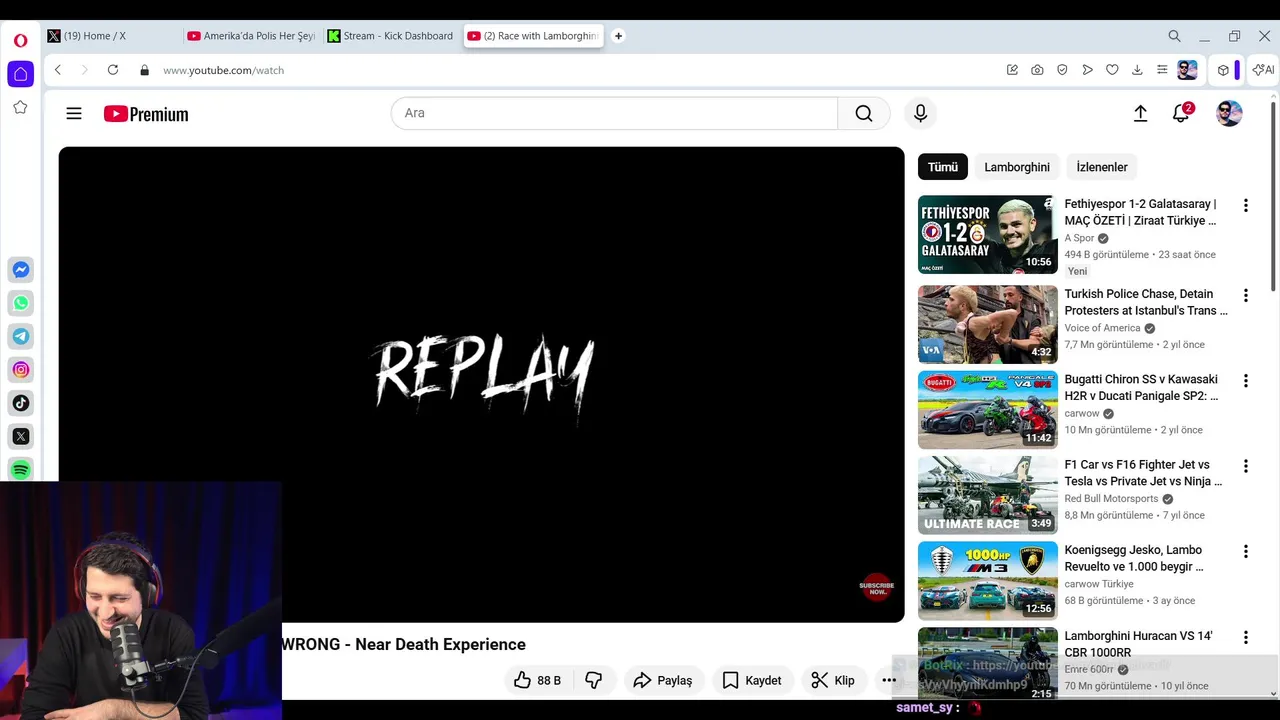Image resolution: width=1280 pixels, height=720 pixels.
Task: Open the downloads panel
Action: point(1137,70)
